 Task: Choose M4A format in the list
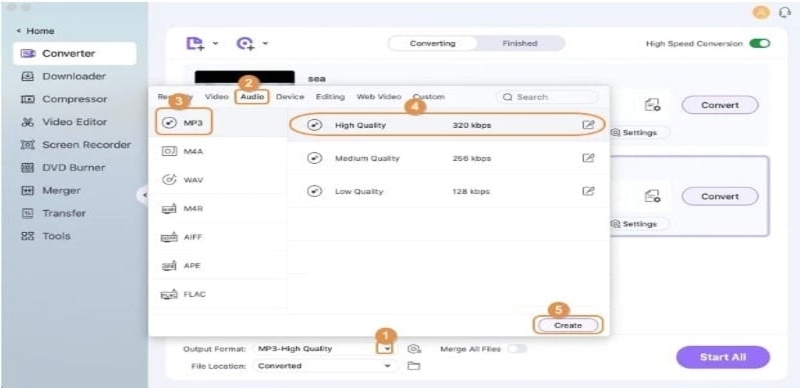(218, 152)
